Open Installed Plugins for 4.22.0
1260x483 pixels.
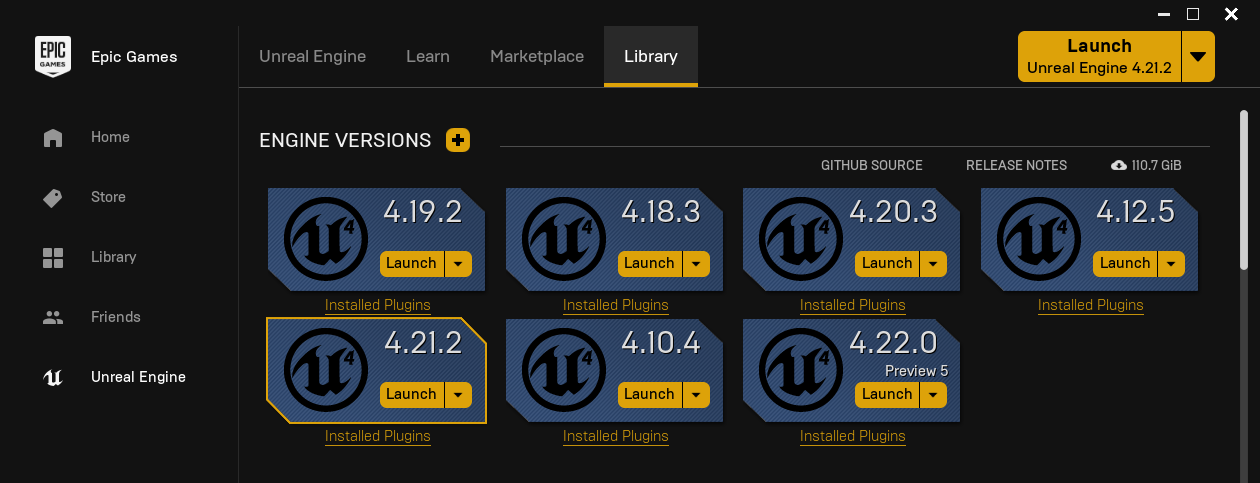[x=853, y=436]
